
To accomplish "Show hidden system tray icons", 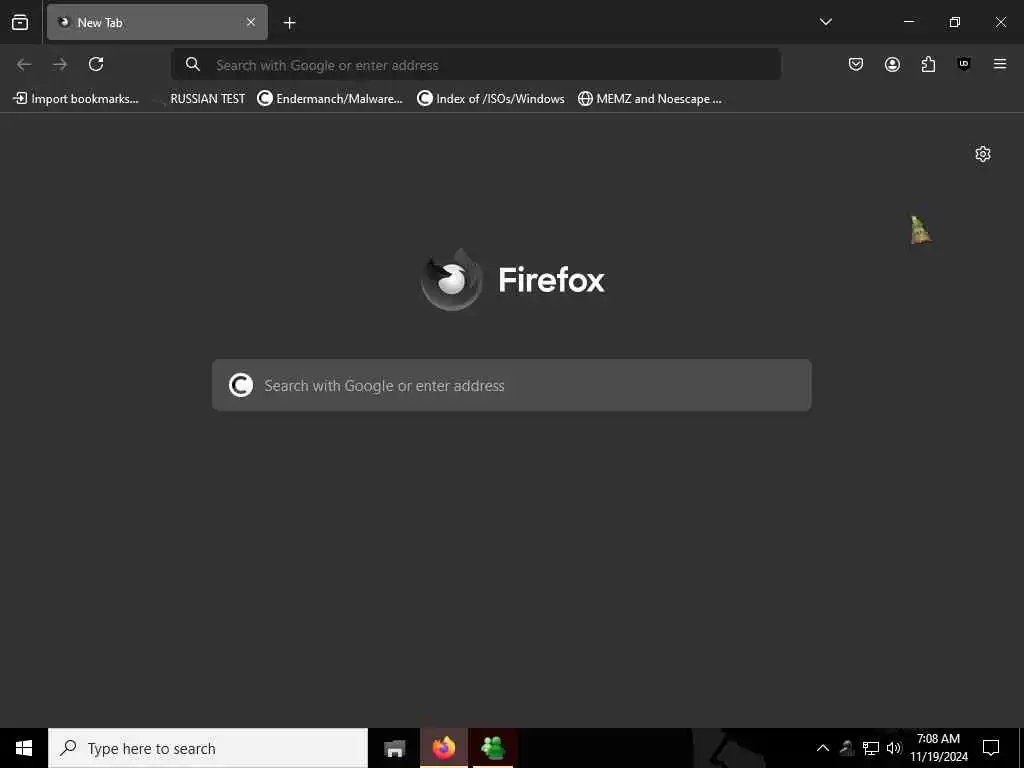I will coord(823,748).
